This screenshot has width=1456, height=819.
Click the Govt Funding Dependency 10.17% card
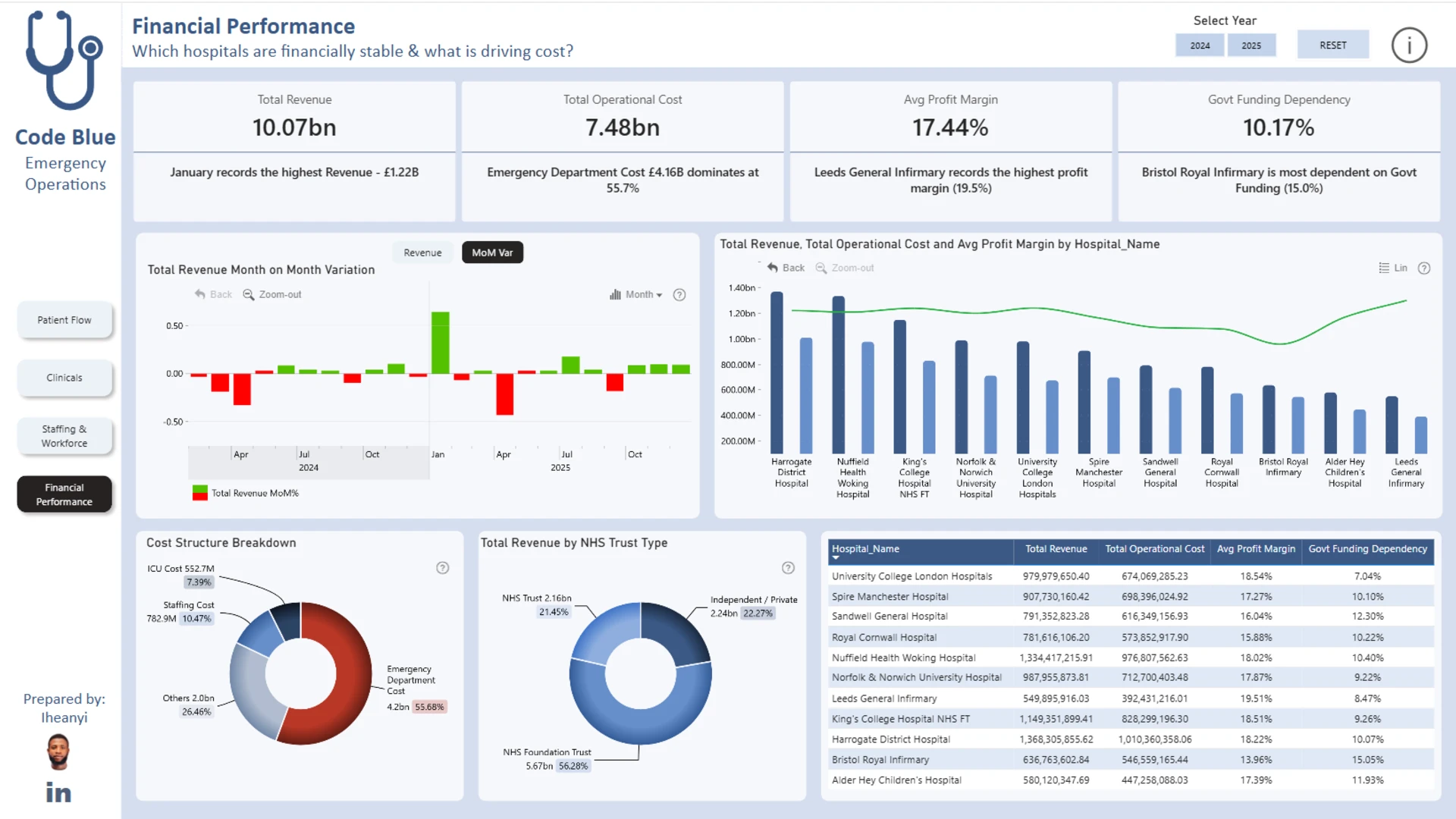coord(1279,151)
